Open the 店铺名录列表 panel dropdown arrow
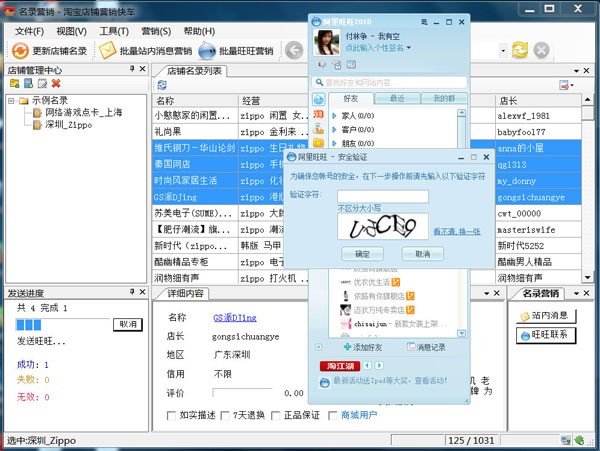The image size is (600, 451). pos(576,71)
